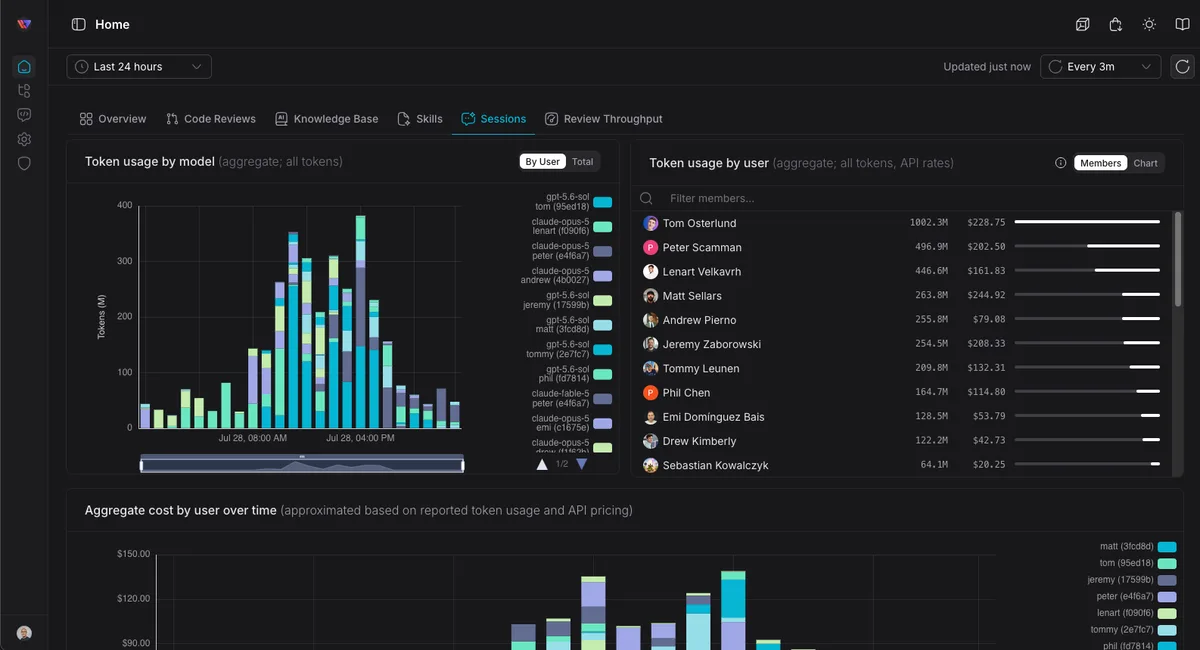
Task: Select the Members view toggle
Action: [1101, 163]
